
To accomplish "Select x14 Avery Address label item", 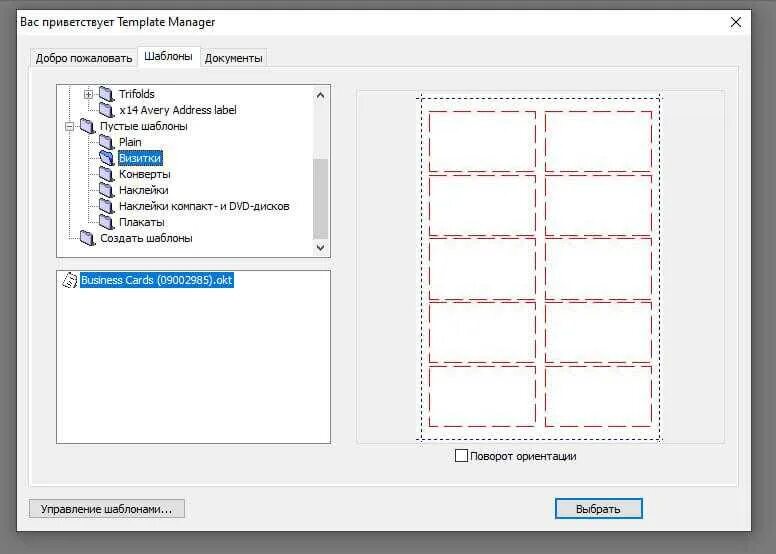I will click(178, 110).
